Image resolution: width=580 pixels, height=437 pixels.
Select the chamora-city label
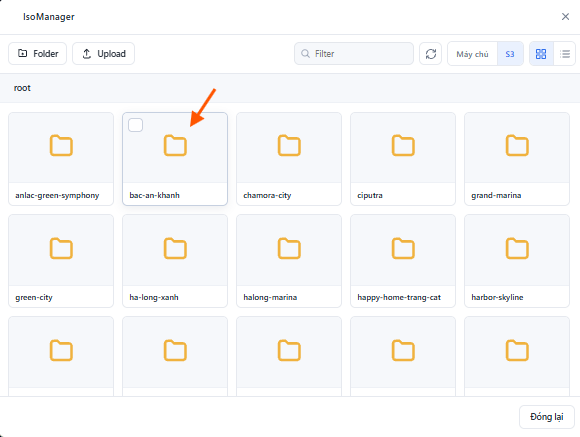(267, 195)
